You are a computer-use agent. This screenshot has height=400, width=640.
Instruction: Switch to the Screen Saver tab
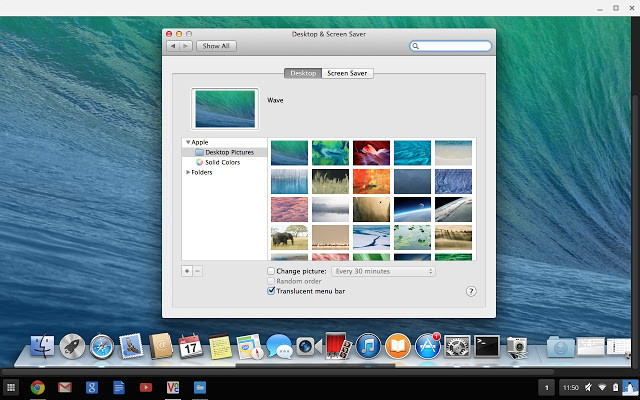point(348,73)
